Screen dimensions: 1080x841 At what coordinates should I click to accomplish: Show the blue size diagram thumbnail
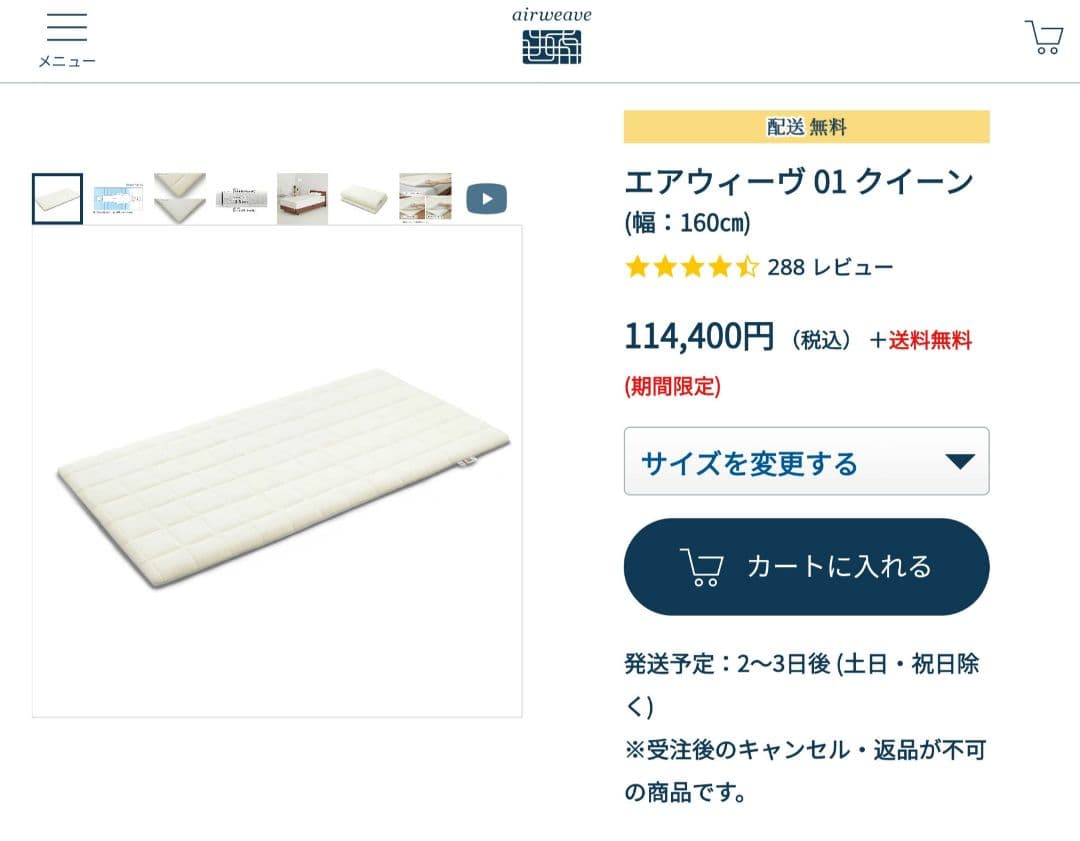(x=118, y=198)
